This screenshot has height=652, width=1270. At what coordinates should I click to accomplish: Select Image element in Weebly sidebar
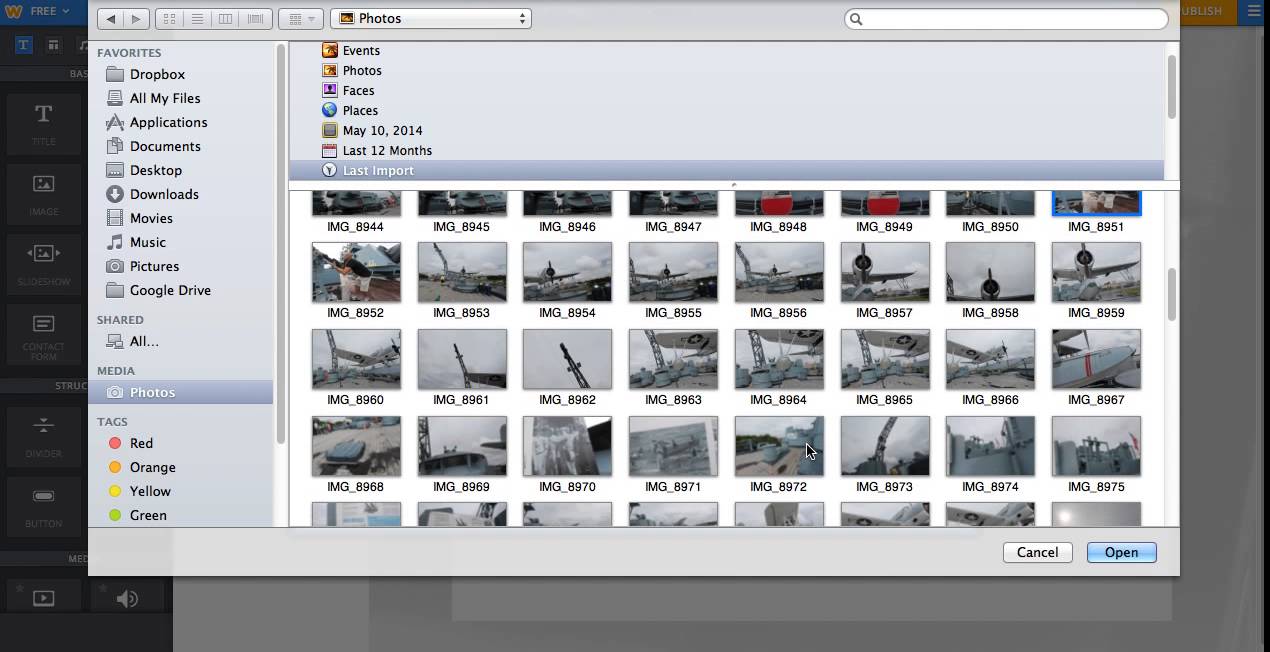[43, 193]
